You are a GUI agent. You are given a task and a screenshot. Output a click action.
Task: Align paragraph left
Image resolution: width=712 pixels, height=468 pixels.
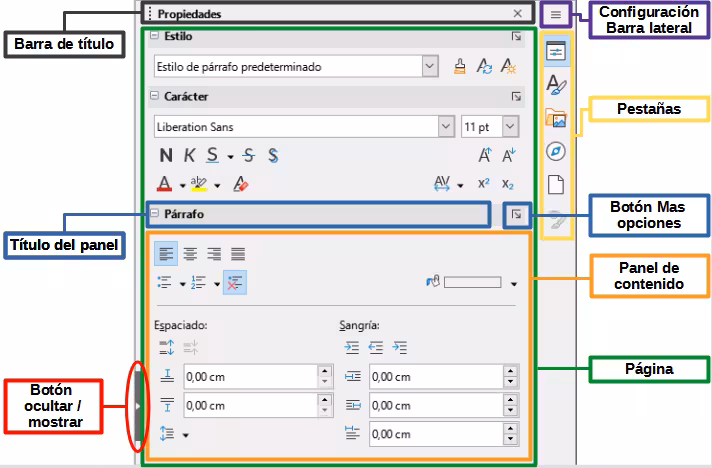[166, 254]
